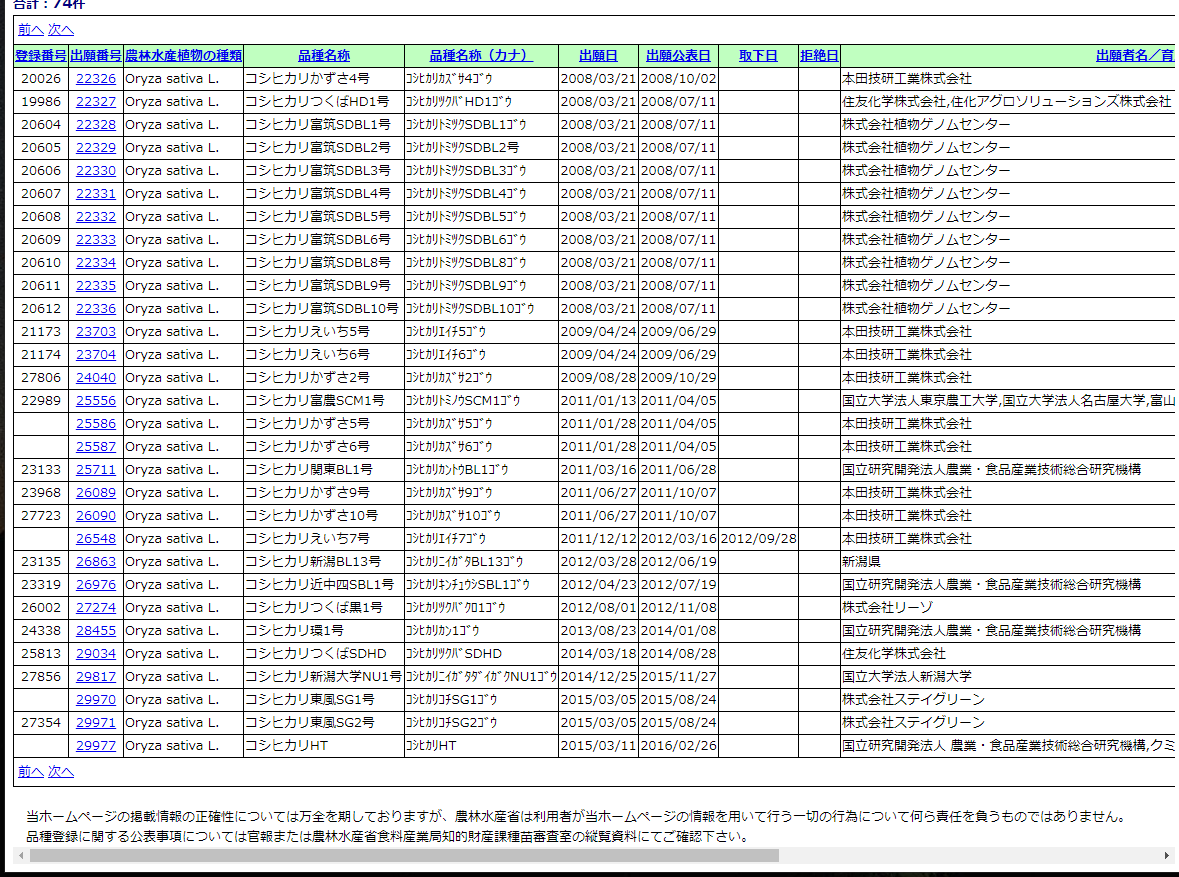Sort by 取下日 column header

(x=758, y=56)
